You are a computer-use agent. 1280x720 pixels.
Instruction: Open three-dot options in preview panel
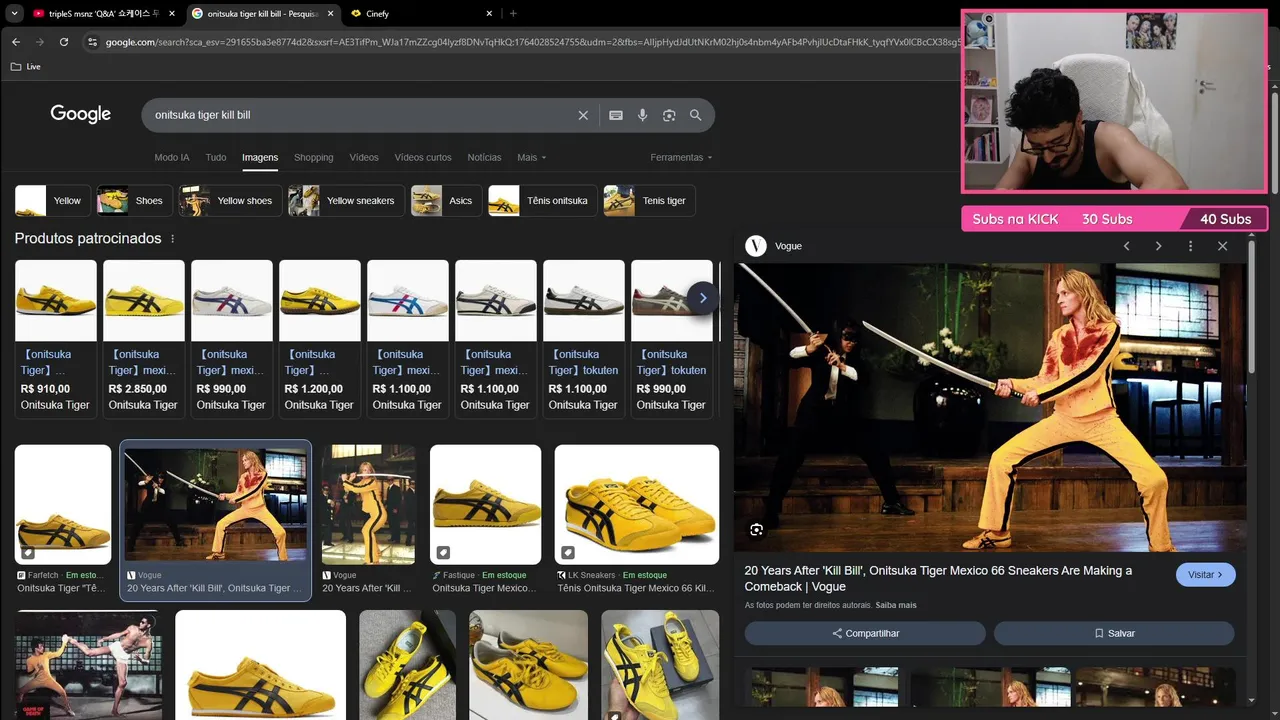1190,246
